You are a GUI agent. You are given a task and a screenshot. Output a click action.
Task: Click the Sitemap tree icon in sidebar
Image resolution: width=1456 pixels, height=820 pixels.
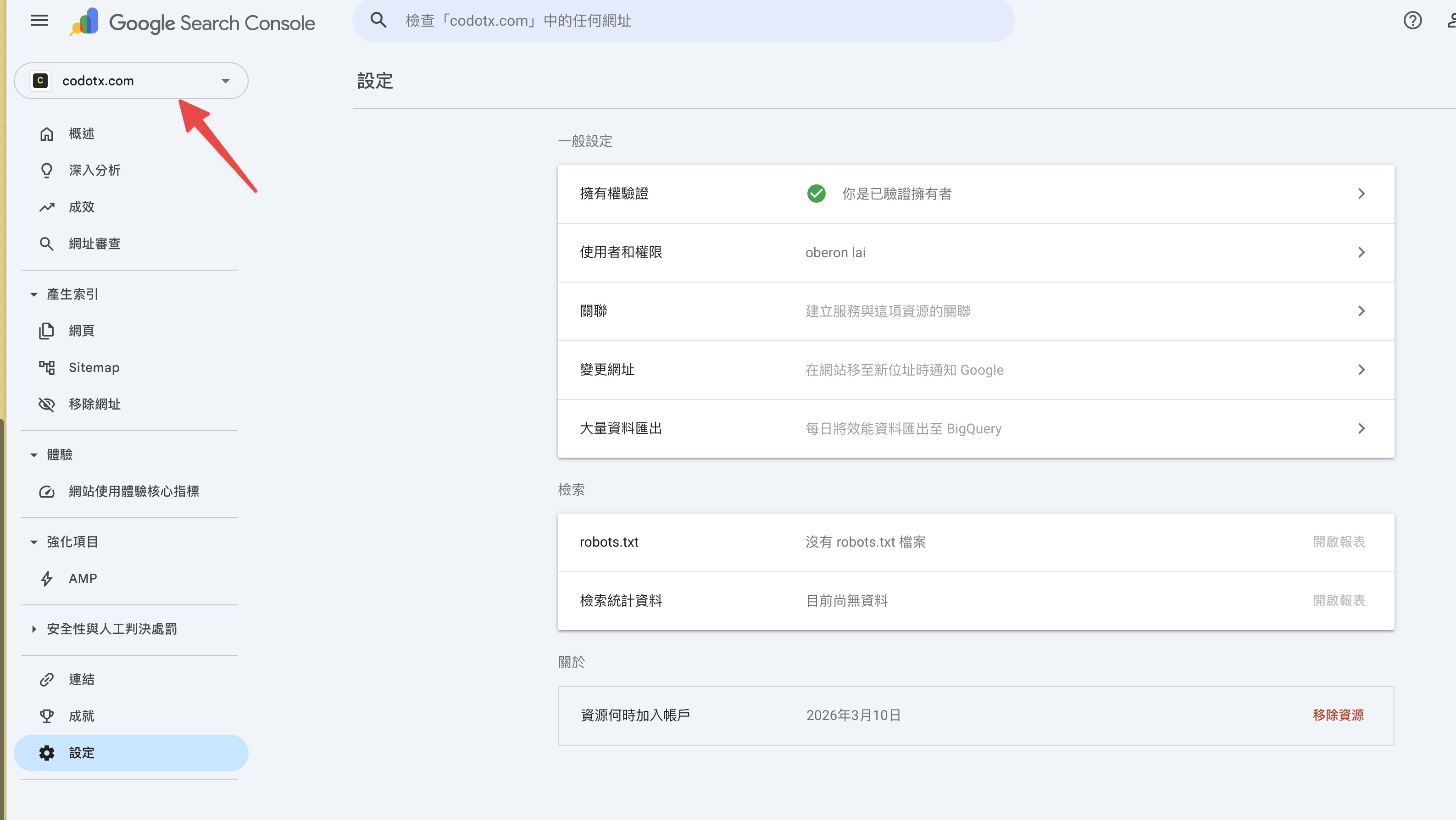tap(46, 368)
